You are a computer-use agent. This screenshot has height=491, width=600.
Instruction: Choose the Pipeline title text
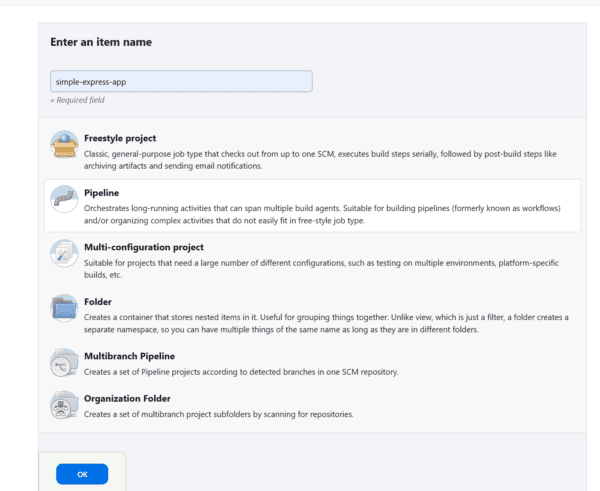click(x=104, y=191)
